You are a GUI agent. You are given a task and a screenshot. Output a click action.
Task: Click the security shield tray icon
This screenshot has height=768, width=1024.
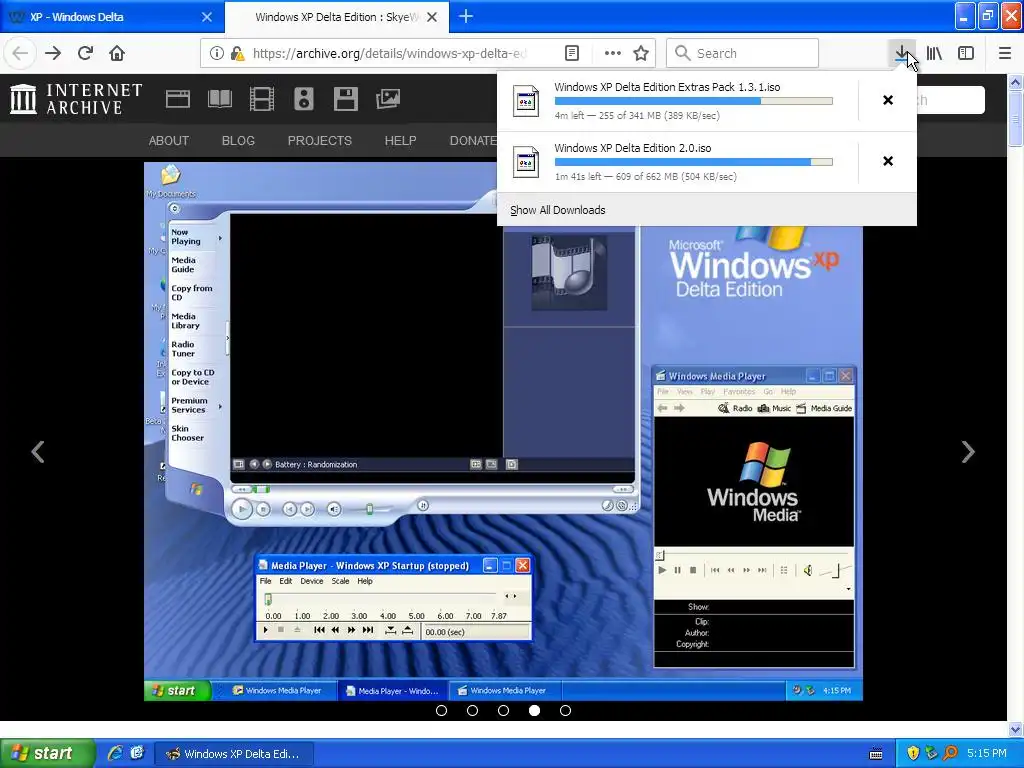(x=913, y=754)
